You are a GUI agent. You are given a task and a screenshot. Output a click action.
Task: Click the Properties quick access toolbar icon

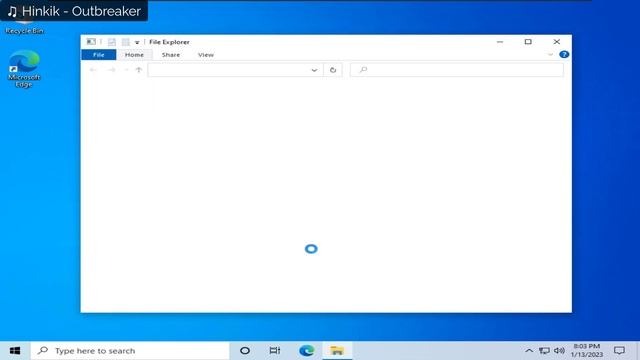tap(111, 42)
